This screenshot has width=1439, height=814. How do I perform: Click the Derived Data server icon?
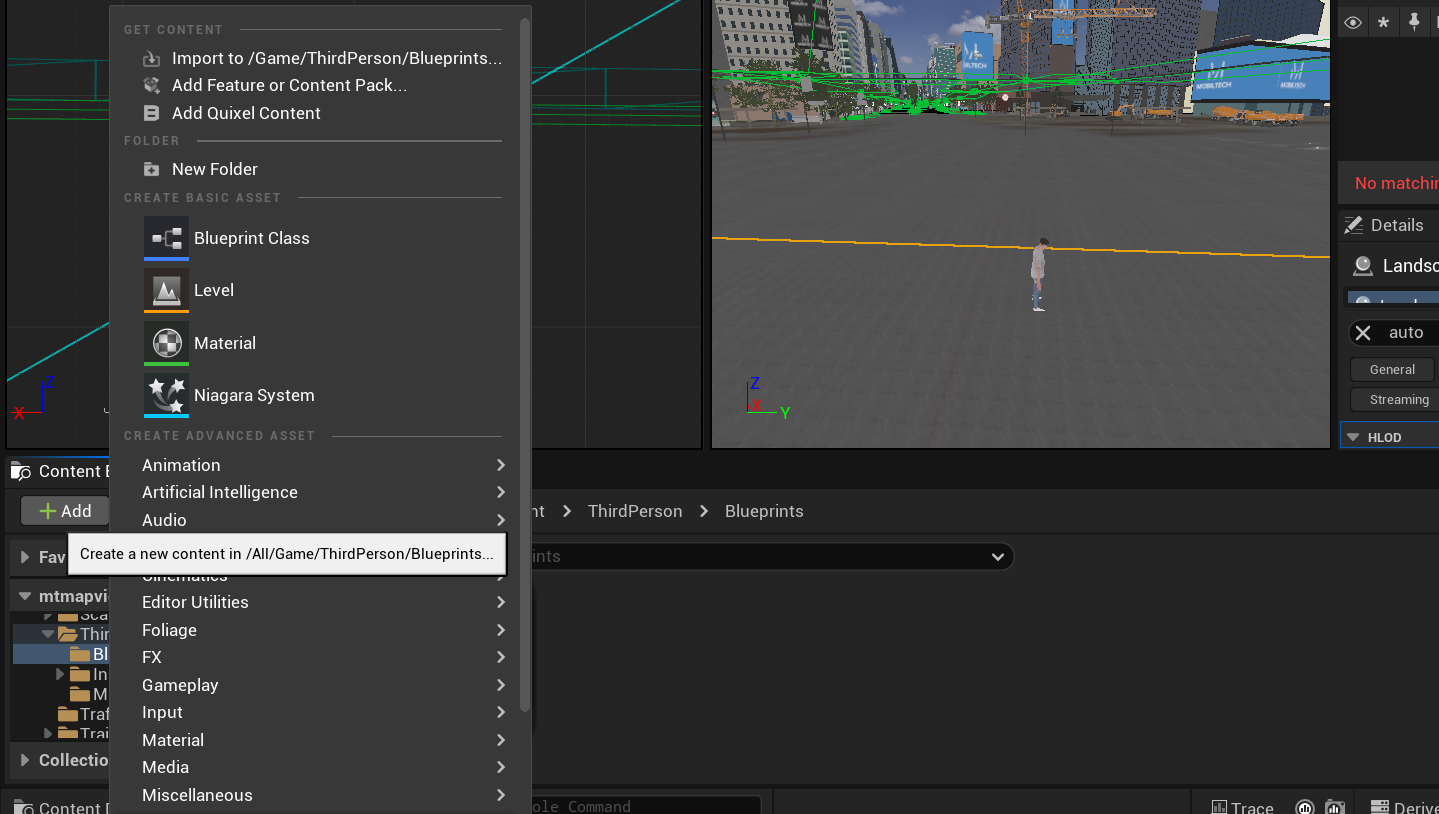pyautogui.click(x=1380, y=807)
